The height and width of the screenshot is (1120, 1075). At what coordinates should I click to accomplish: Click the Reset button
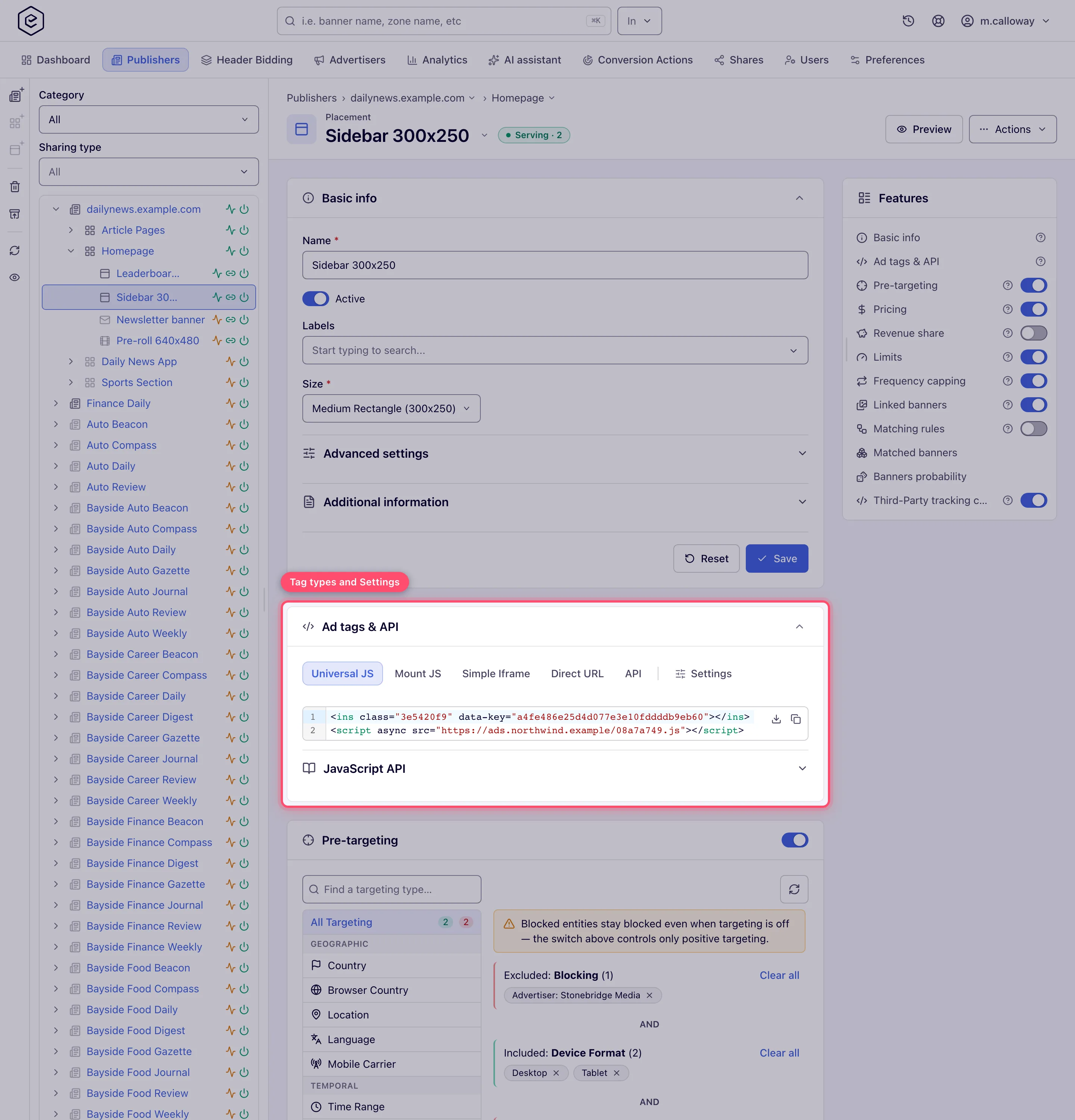(x=707, y=558)
